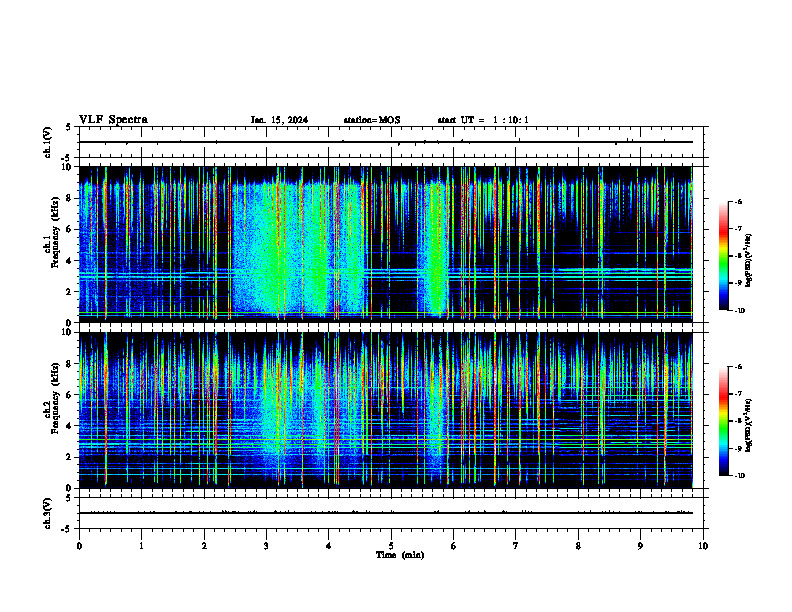Click the ch.1 color bar unit label

click(x=749, y=260)
